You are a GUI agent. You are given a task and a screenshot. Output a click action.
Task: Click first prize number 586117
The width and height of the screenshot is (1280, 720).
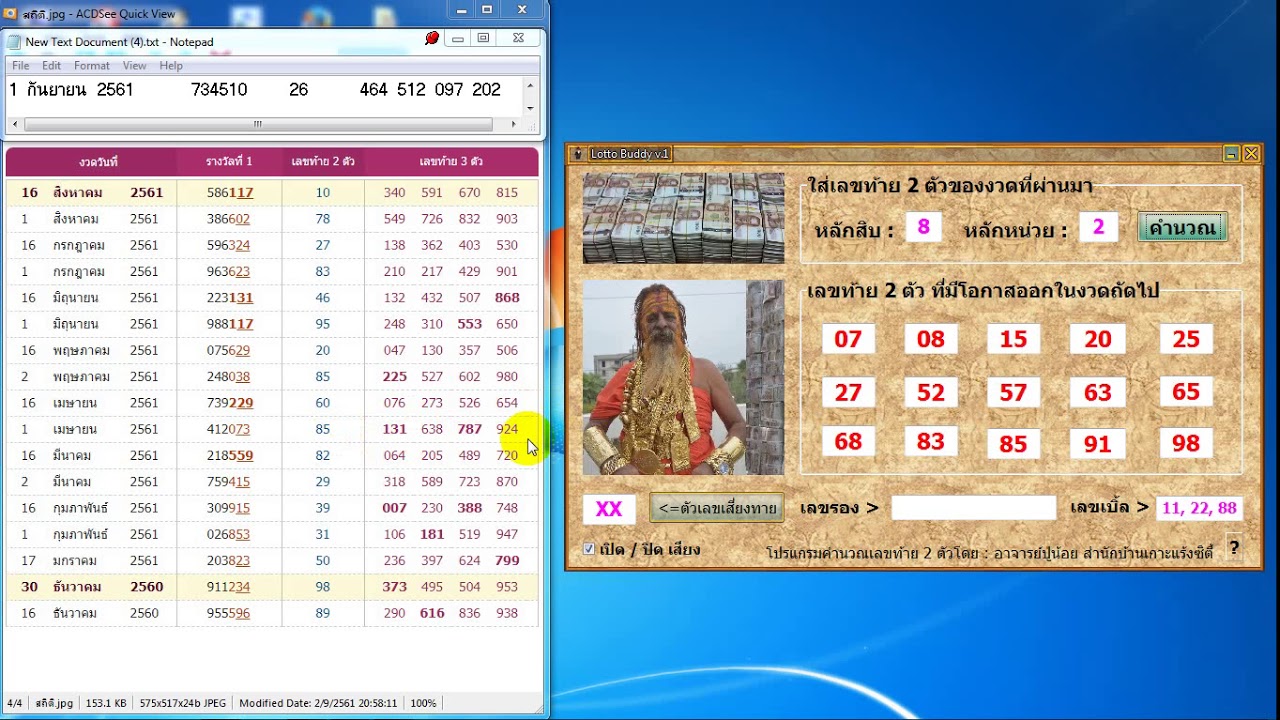[x=230, y=192]
